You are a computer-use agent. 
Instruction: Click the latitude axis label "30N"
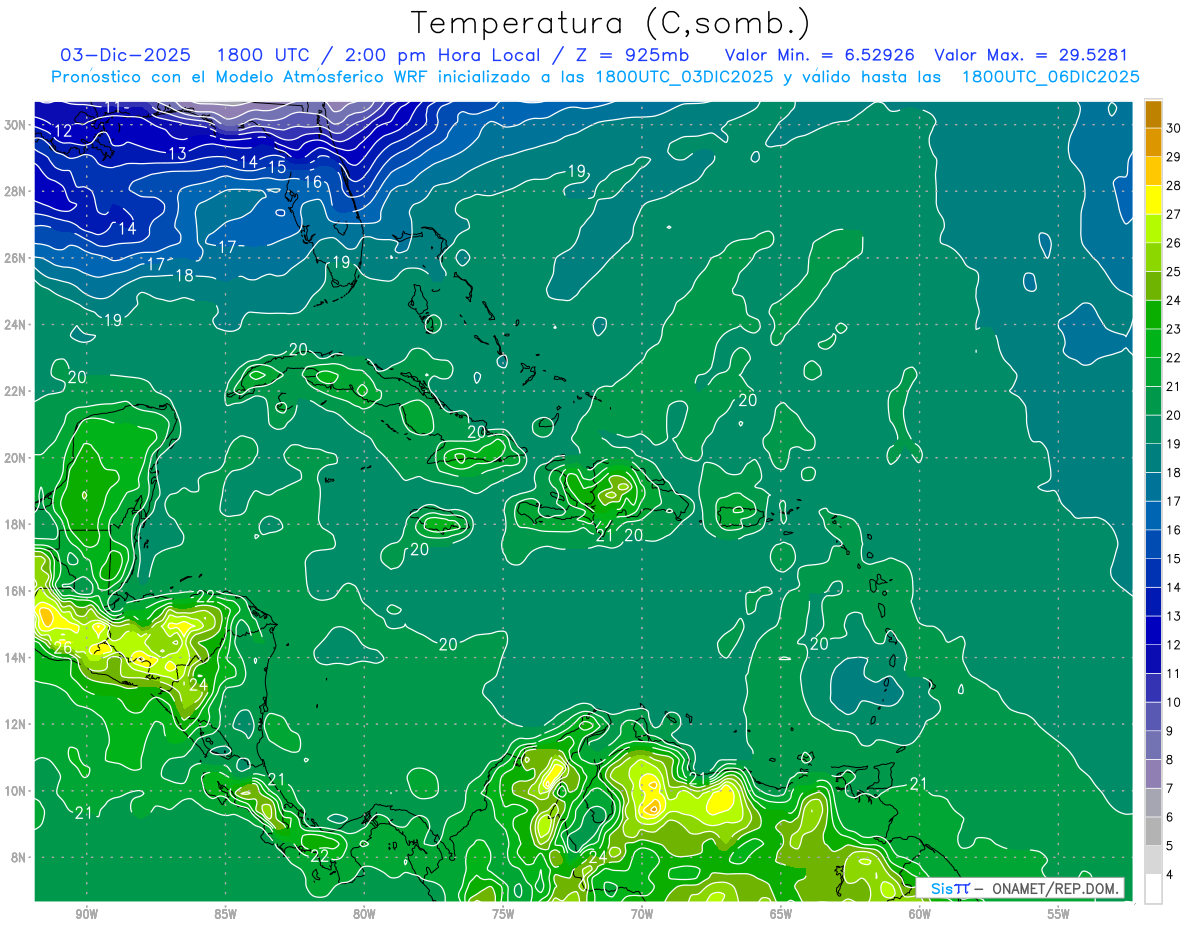tap(15, 125)
